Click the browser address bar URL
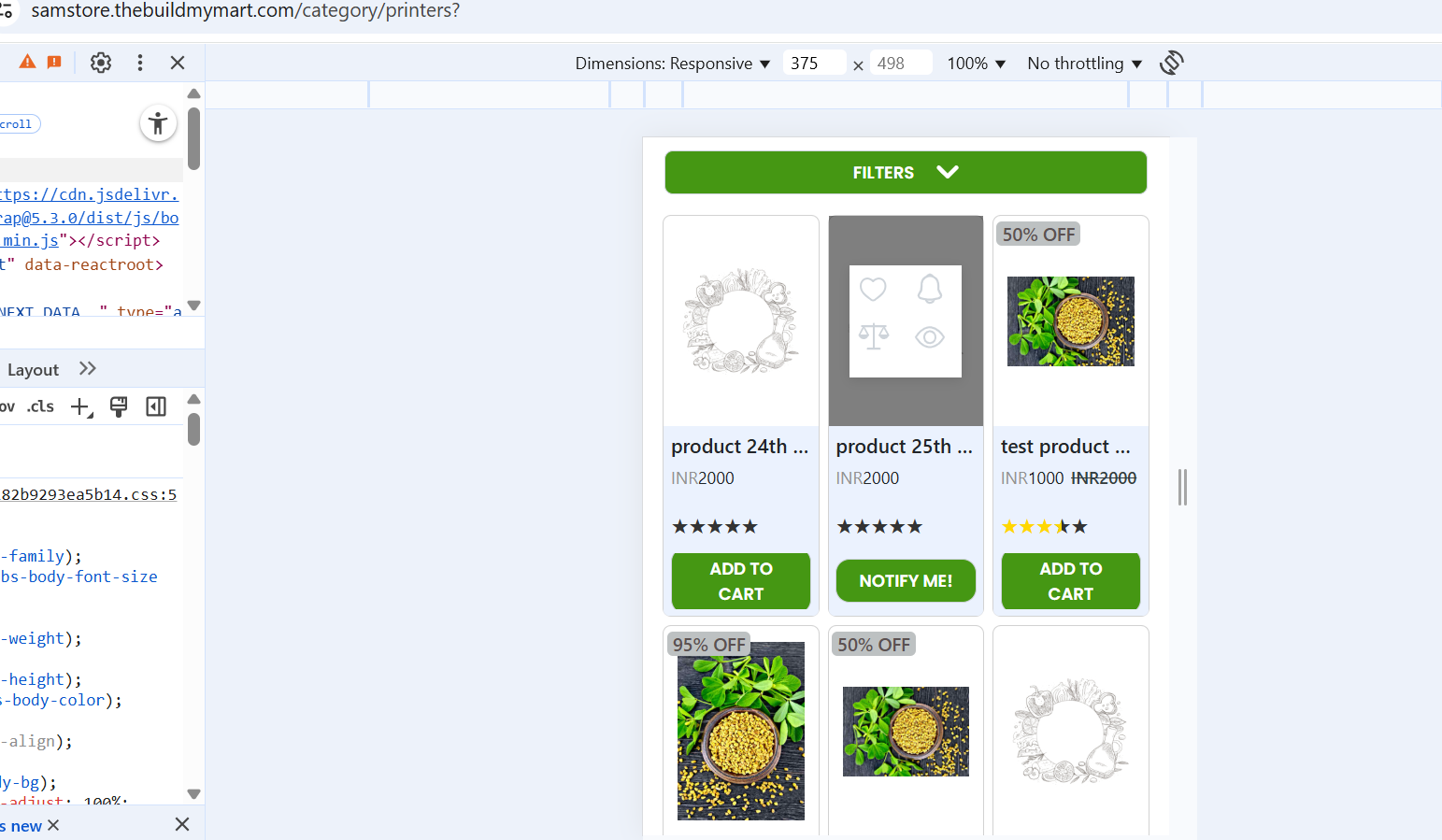The width and height of the screenshot is (1442, 840). tap(246, 11)
